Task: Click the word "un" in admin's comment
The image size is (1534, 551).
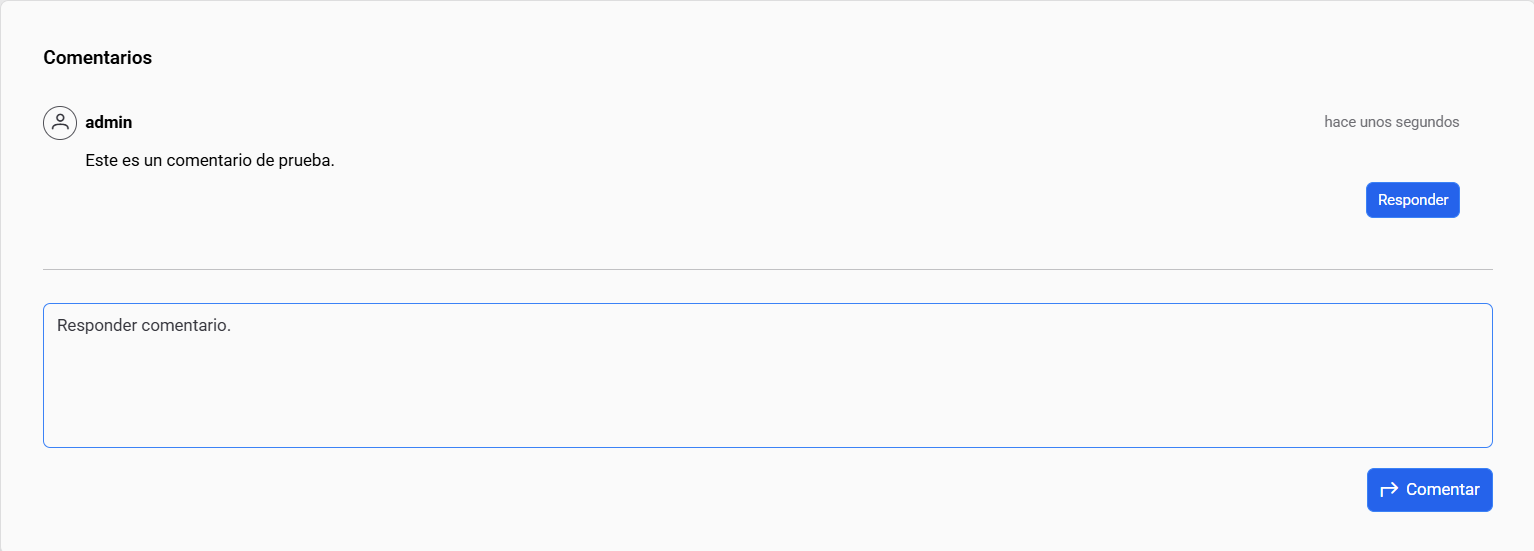Action: click(153, 160)
